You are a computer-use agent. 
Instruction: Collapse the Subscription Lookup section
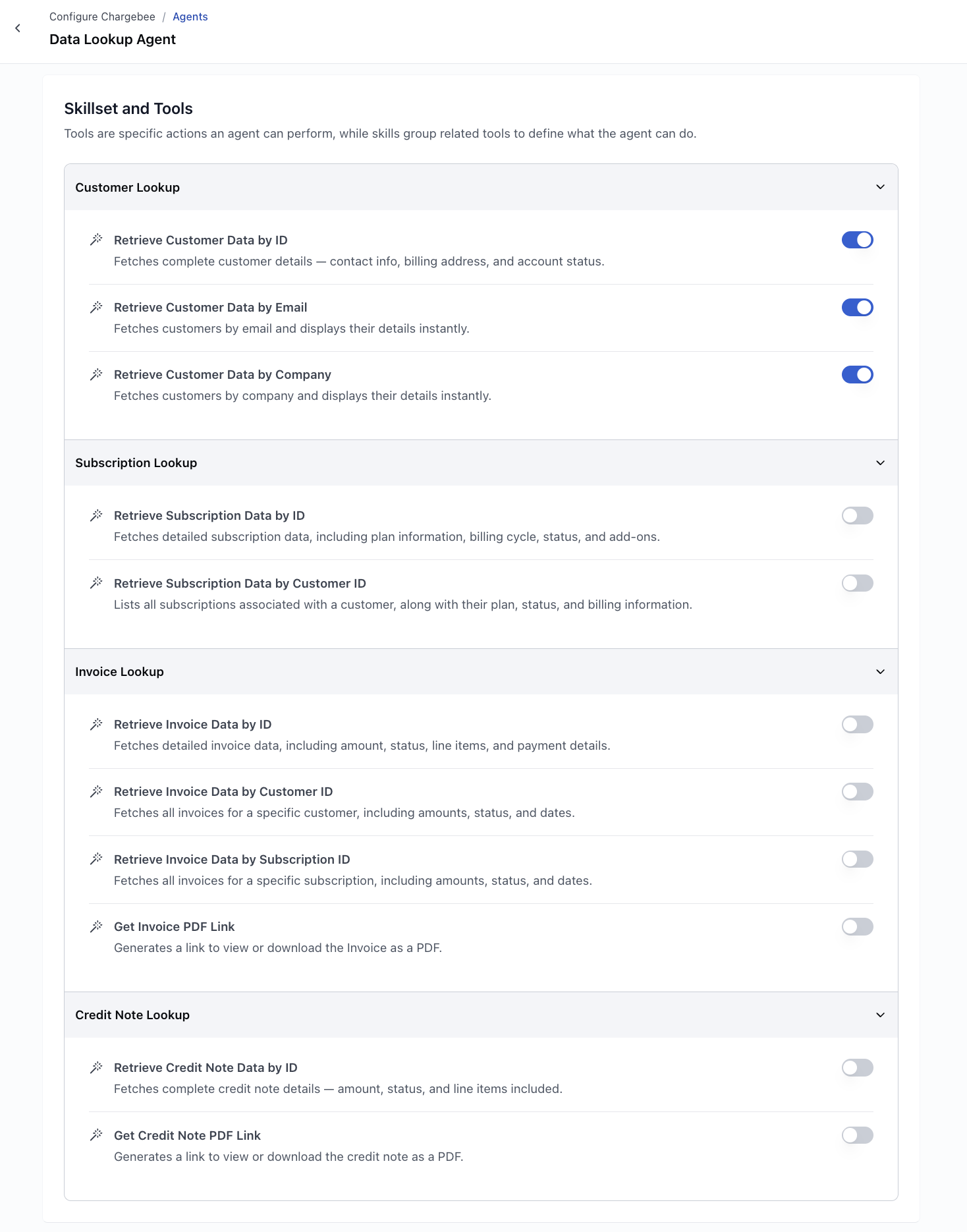879,462
